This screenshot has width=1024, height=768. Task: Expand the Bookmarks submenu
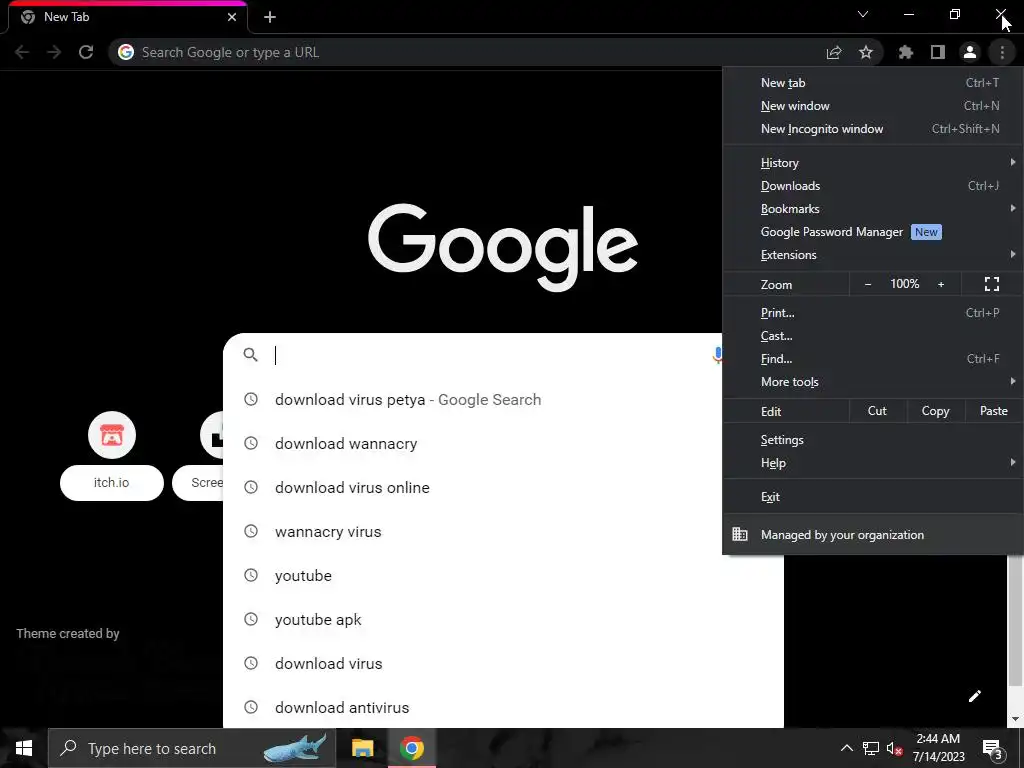873,209
